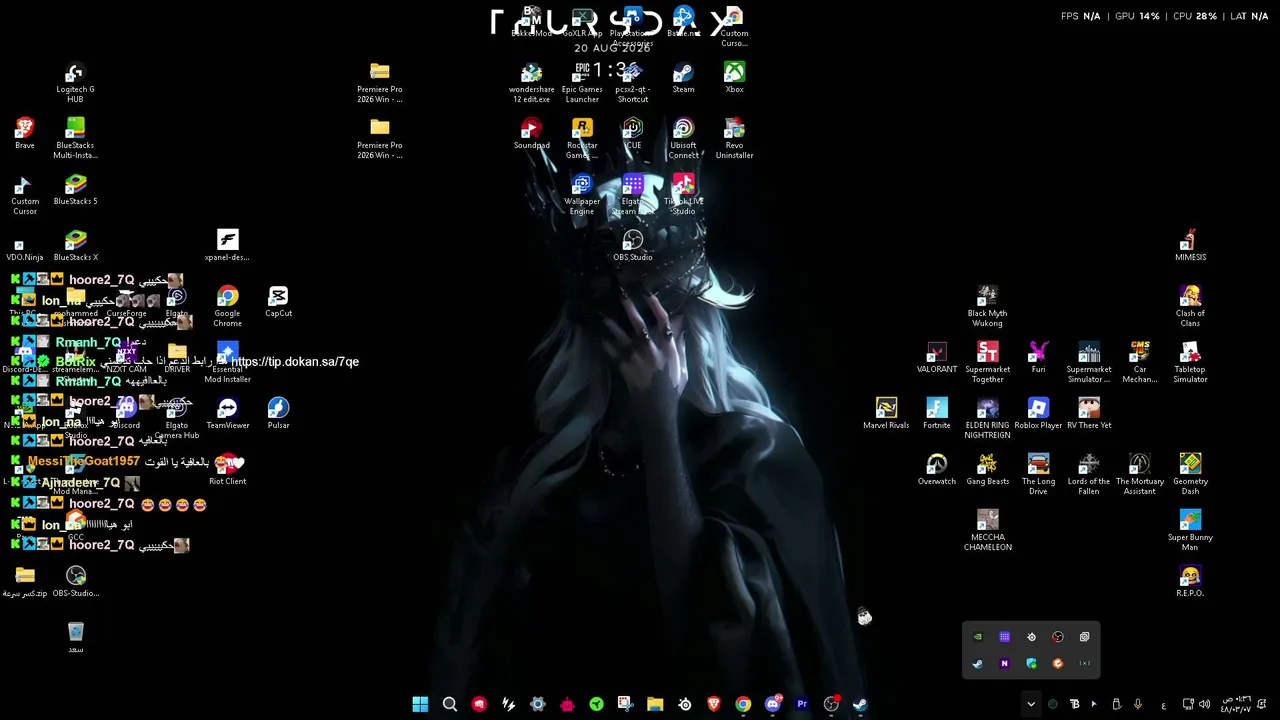Launch BlueStacks 5 from the desktop
1280x720 pixels.
pyautogui.click(x=75, y=189)
